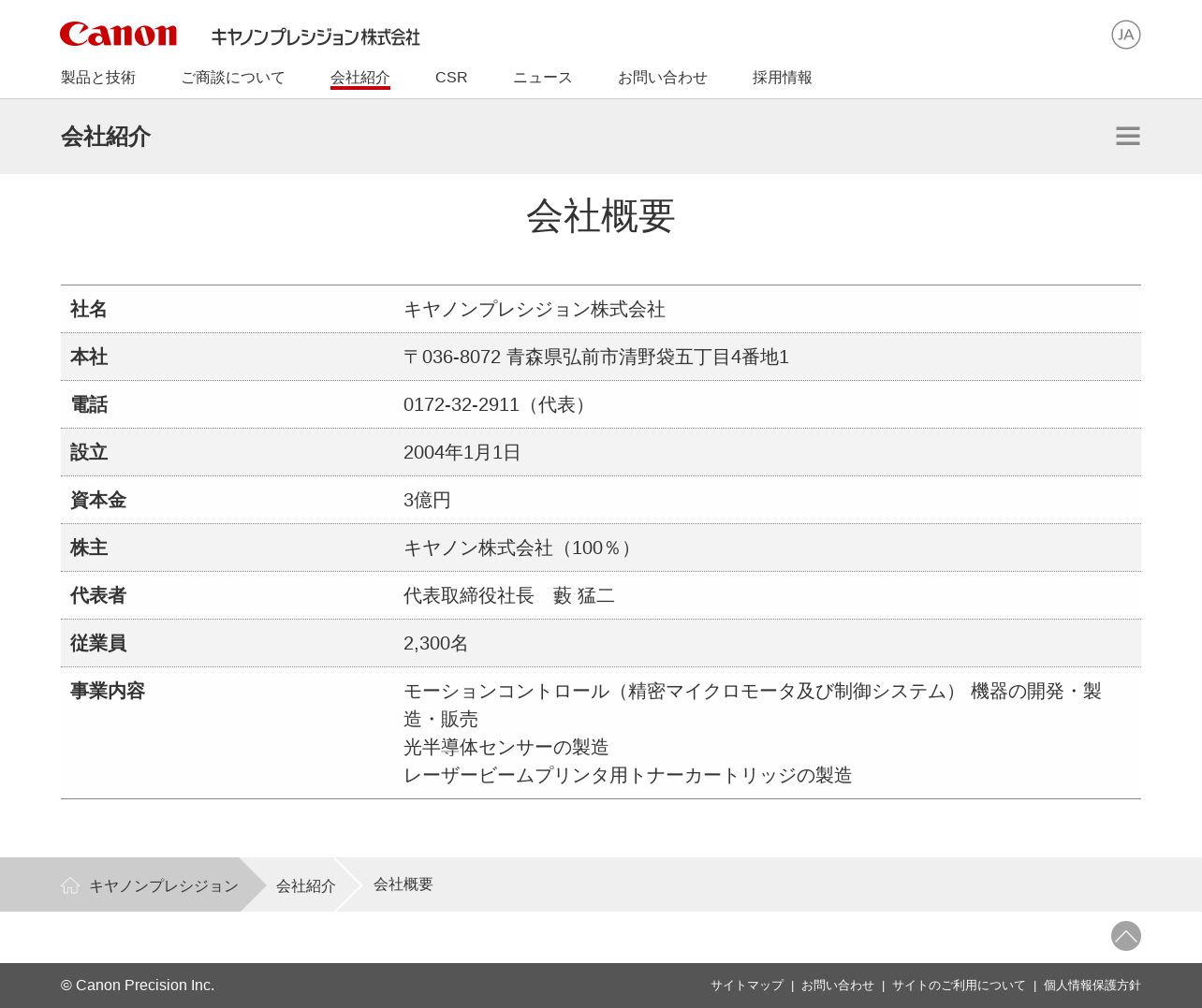Click the 会社紹介 section heading
Image resolution: width=1202 pixels, height=1008 pixels.
pyautogui.click(x=106, y=137)
